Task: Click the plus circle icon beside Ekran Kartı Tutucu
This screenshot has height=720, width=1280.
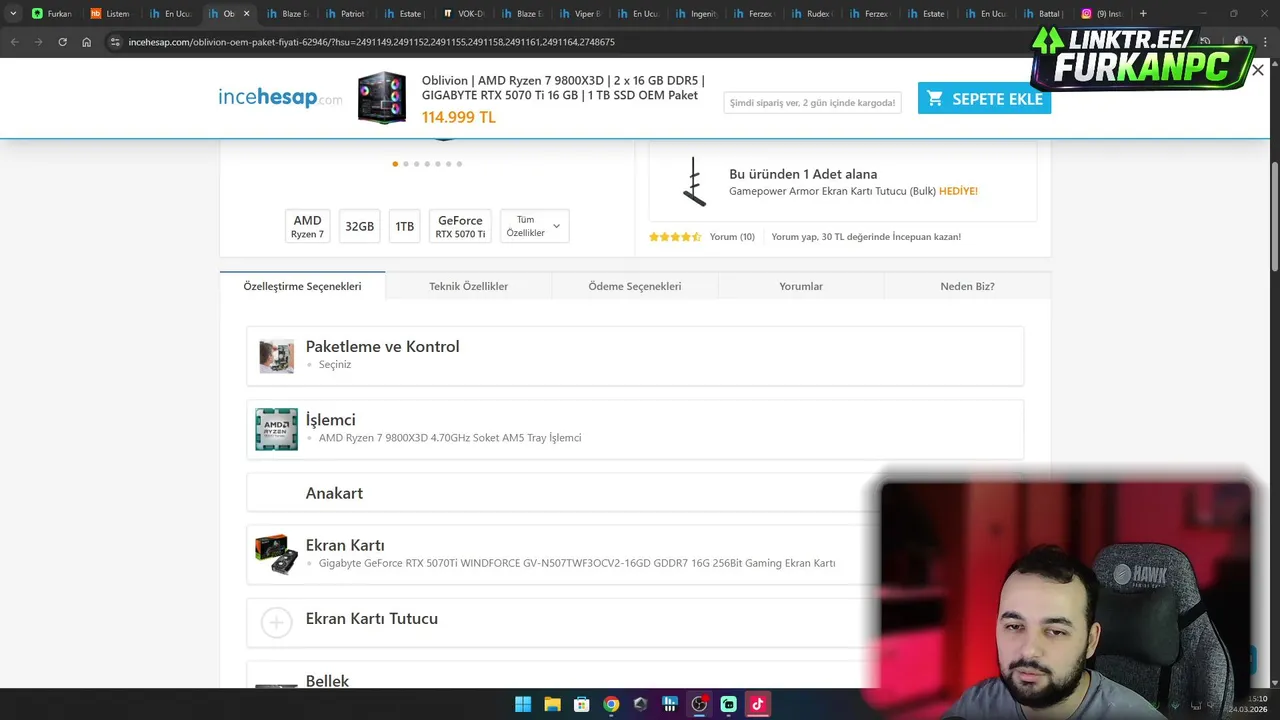Action: pos(276,622)
